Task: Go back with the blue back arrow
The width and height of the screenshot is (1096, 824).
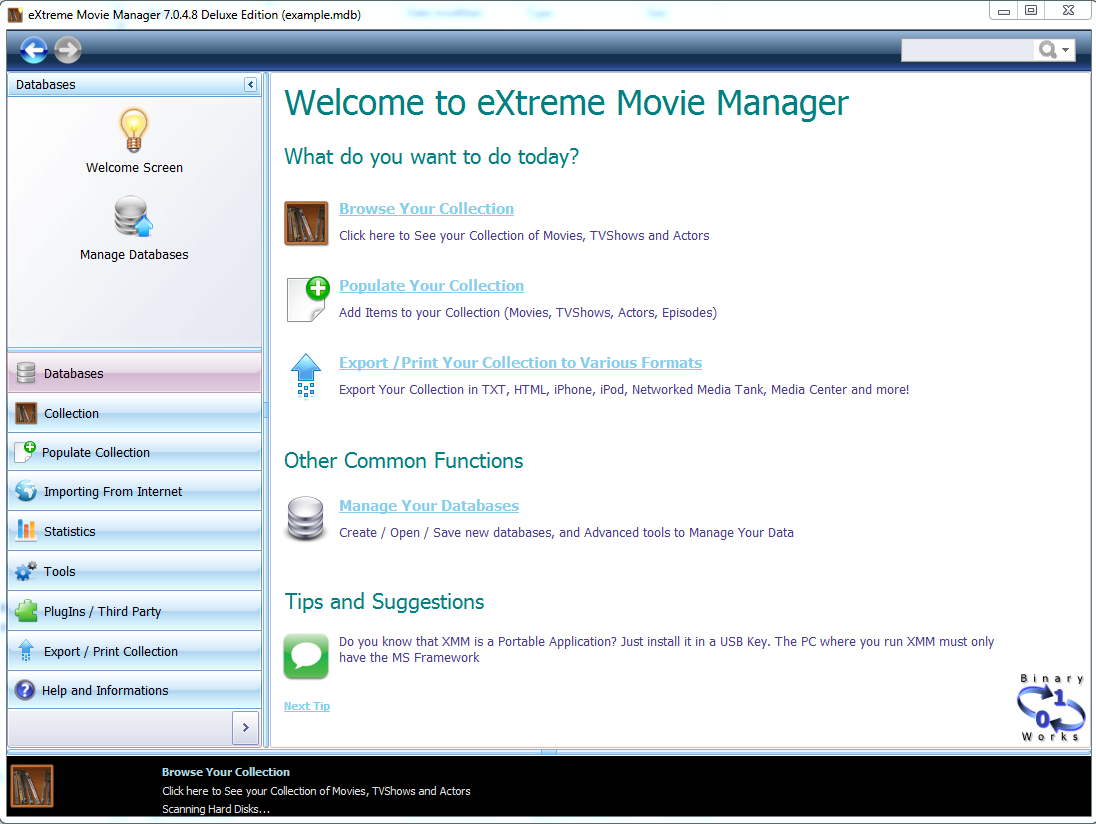Action: (x=34, y=50)
